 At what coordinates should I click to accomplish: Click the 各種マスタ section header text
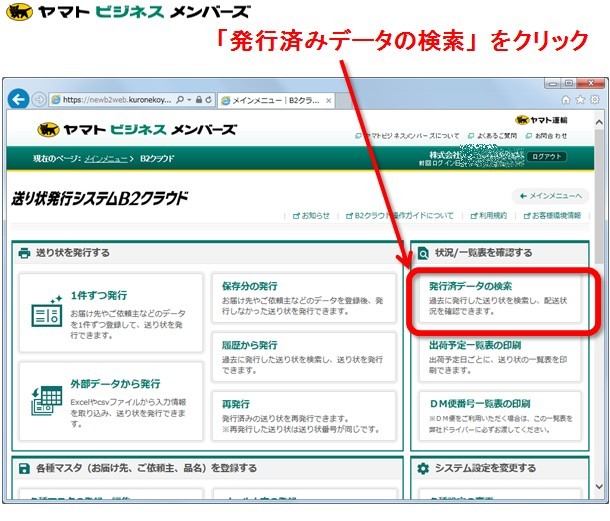[146, 468]
